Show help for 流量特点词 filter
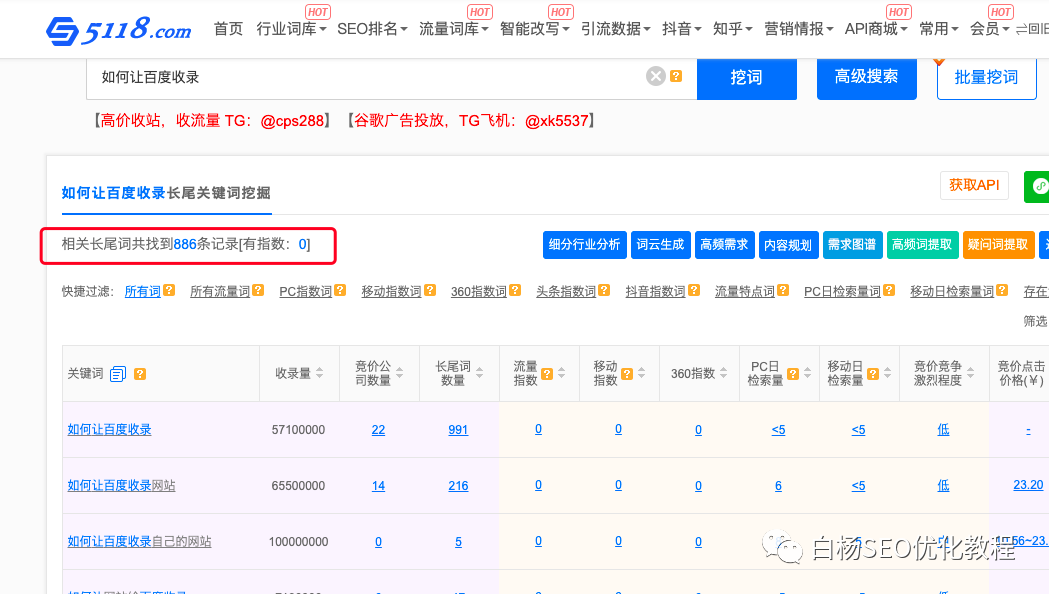The width and height of the screenshot is (1049, 594). point(783,290)
